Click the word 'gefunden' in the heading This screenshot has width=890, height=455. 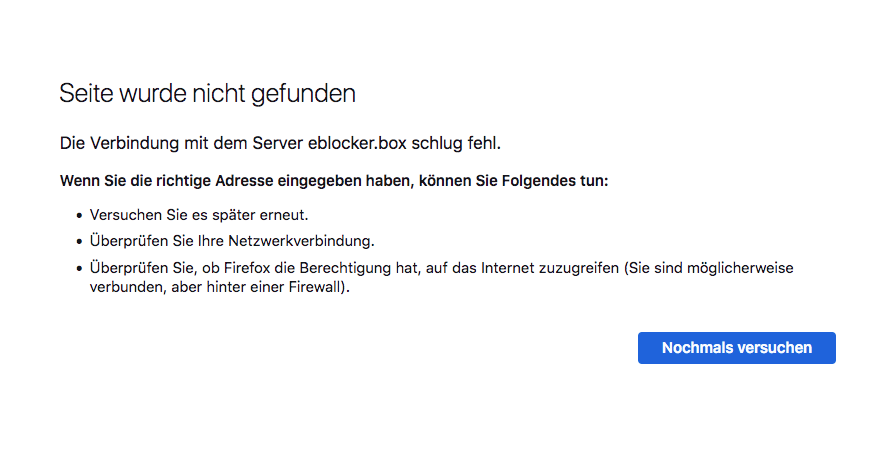(303, 94)
